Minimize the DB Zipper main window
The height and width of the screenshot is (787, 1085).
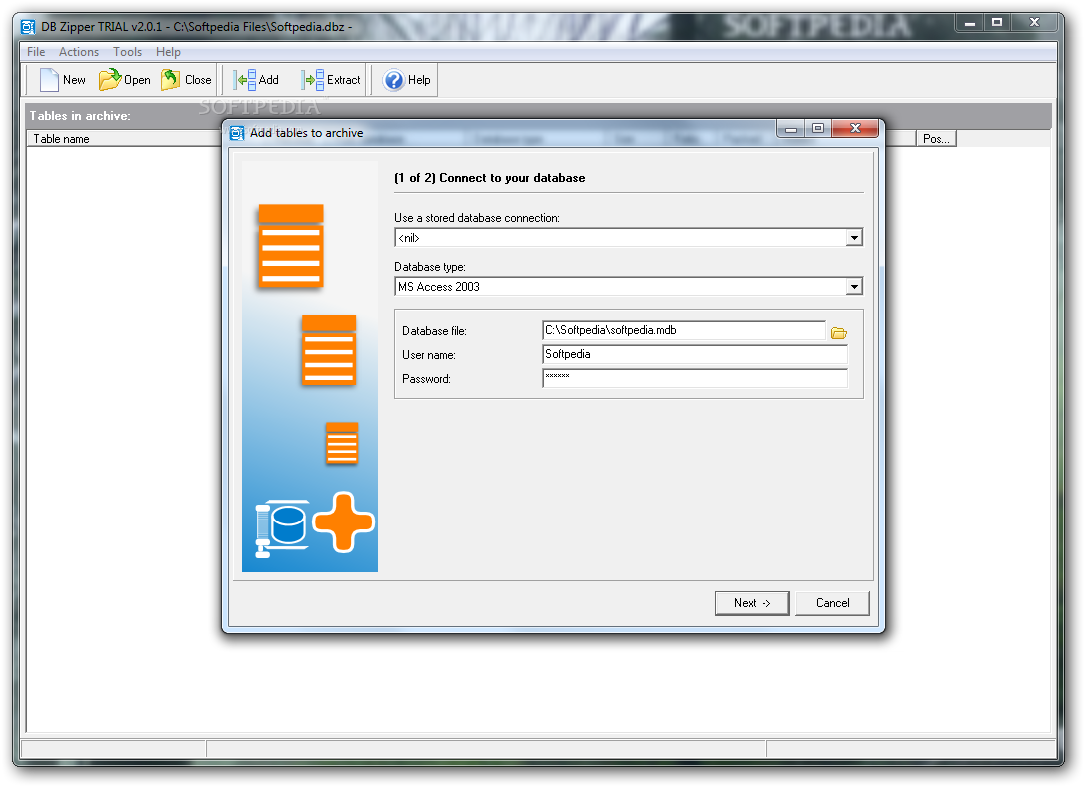pyautogui.click(x=970, y=23)
